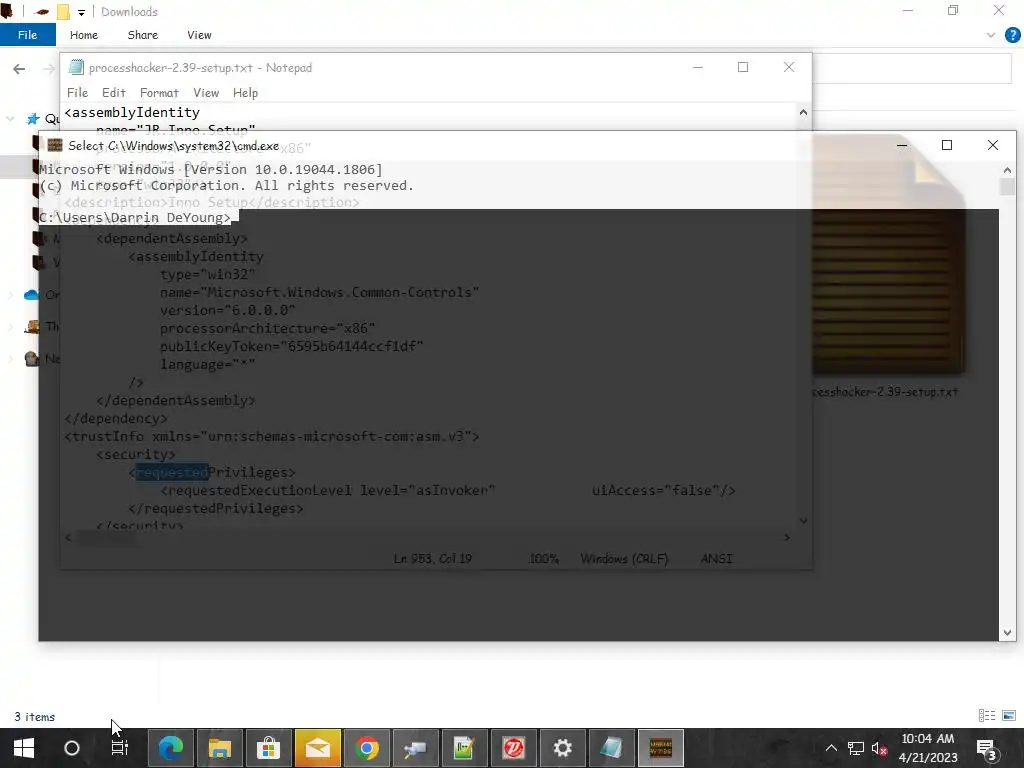Open the red V app in taskbar
This screenshot has width=1024, height=768.
pos(513,748)
